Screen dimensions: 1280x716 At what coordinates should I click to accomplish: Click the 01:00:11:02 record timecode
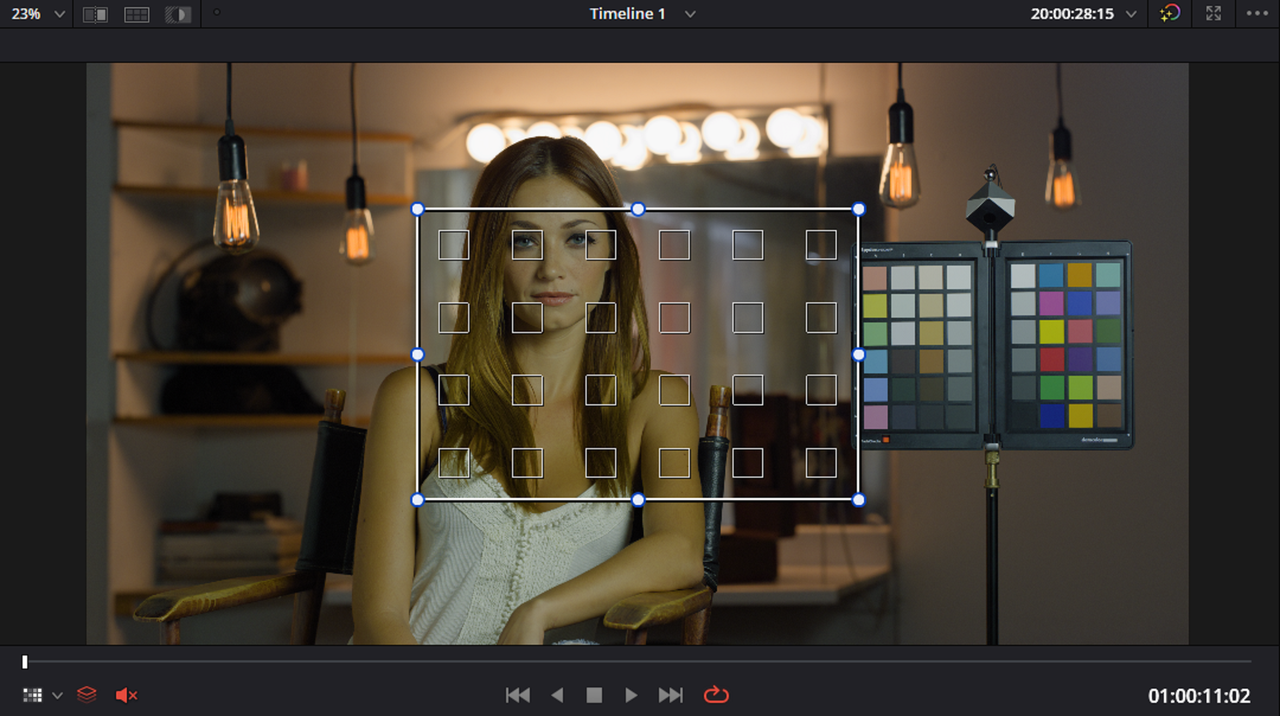pyautogui.click(x=1200, y=695)
